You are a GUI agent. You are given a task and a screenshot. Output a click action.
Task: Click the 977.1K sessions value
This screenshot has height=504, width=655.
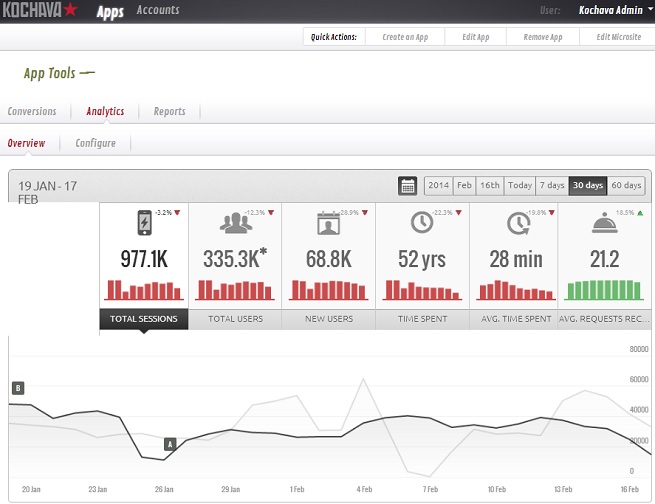(x=144, y=259)
